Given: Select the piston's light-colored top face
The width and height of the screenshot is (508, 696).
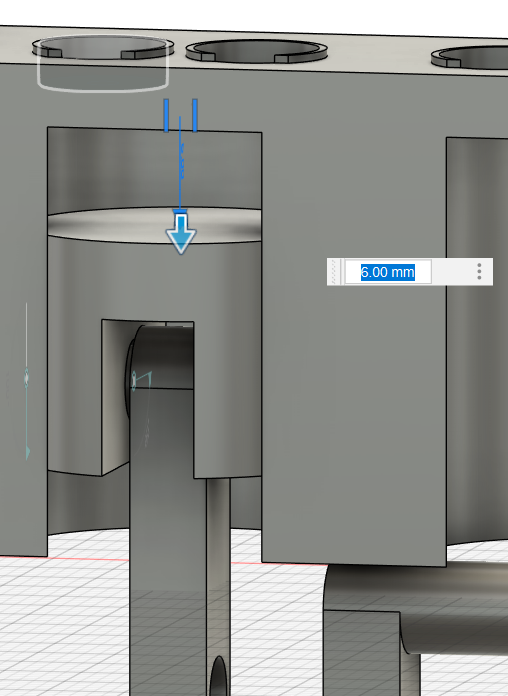Looking at the screenshot, I should pos(154,225).
